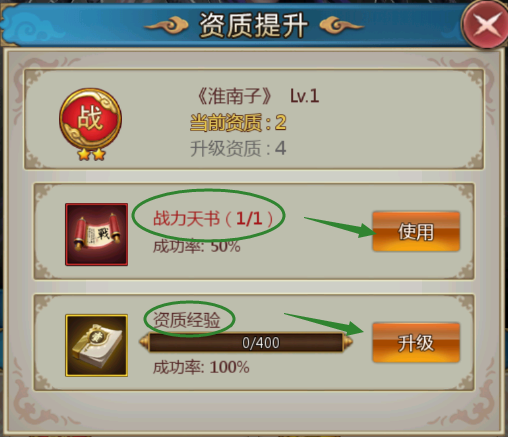Click the 战力天书 (1/1) label
This screenshot has width=508, height=437.
pos(213,219)
